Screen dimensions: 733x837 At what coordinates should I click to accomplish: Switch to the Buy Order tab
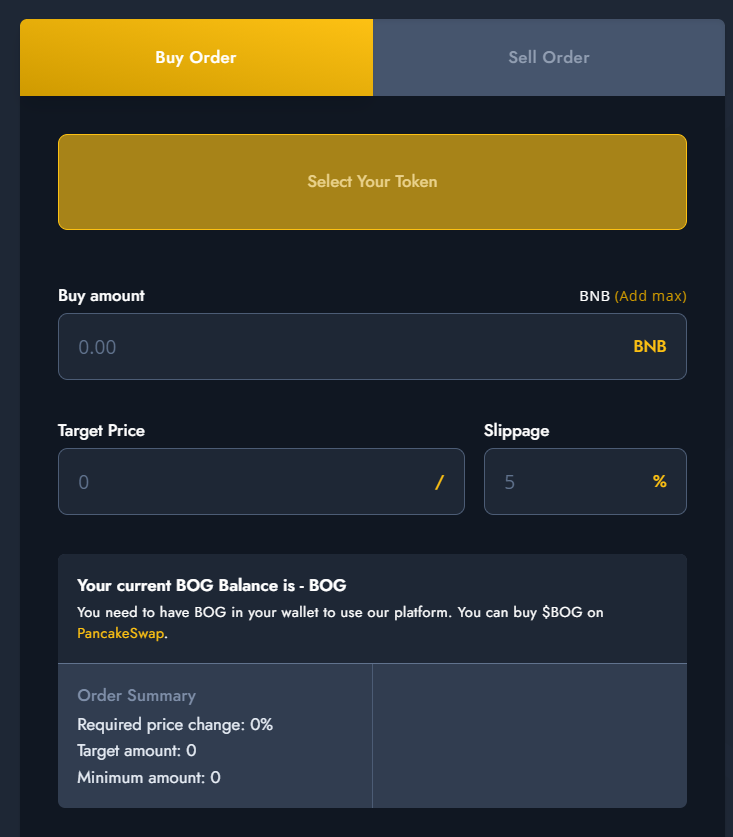click(x=196, y=58)
